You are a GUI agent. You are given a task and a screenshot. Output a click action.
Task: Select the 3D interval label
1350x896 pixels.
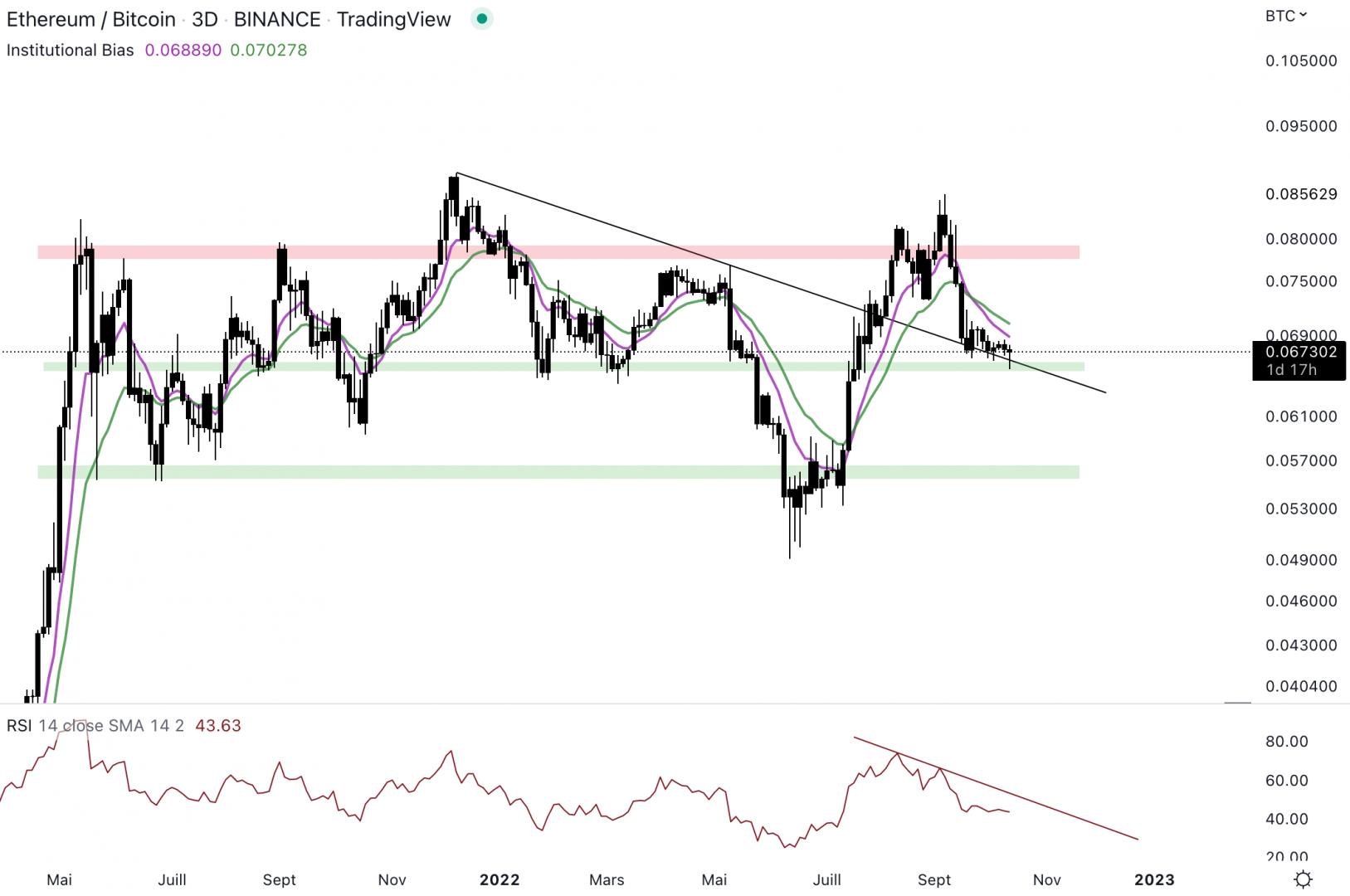(205, 19)
